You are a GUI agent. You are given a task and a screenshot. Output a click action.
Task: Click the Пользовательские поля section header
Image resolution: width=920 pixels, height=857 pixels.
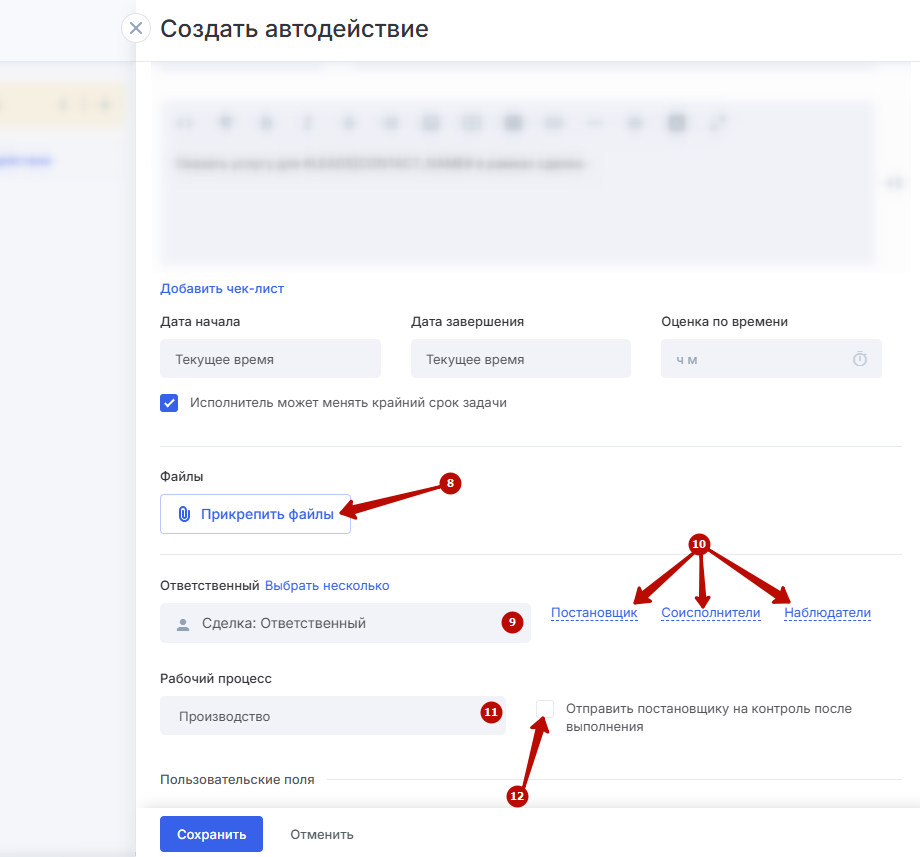(x=237, y=779)
